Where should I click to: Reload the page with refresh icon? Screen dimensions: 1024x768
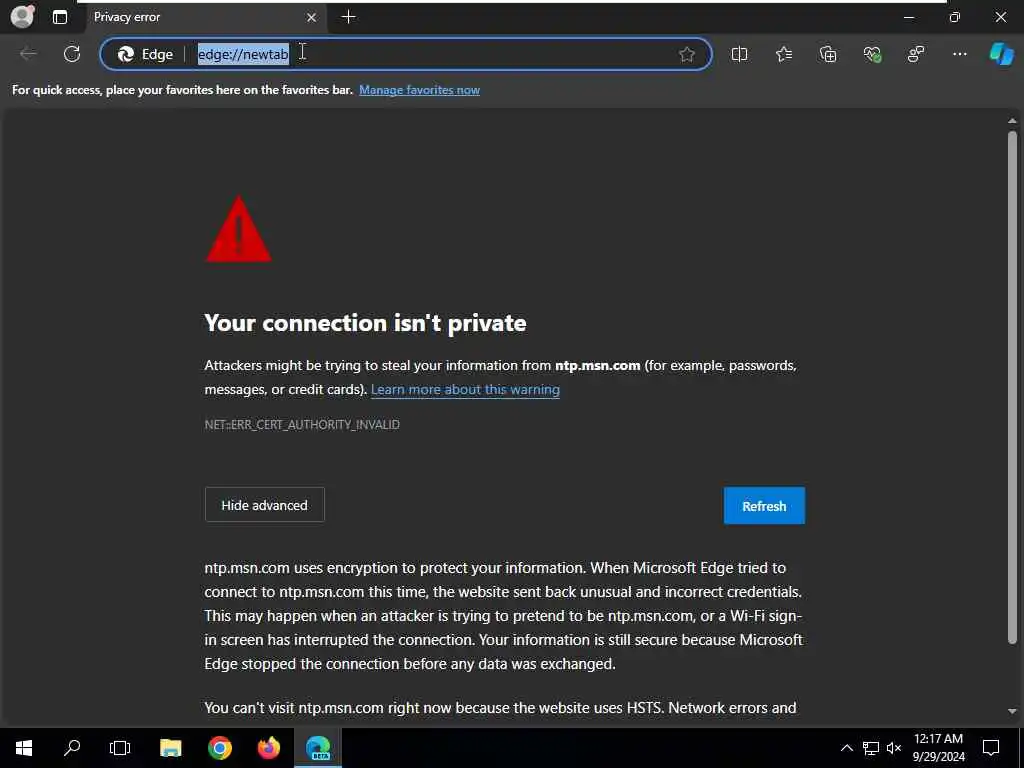coord(72,54)
